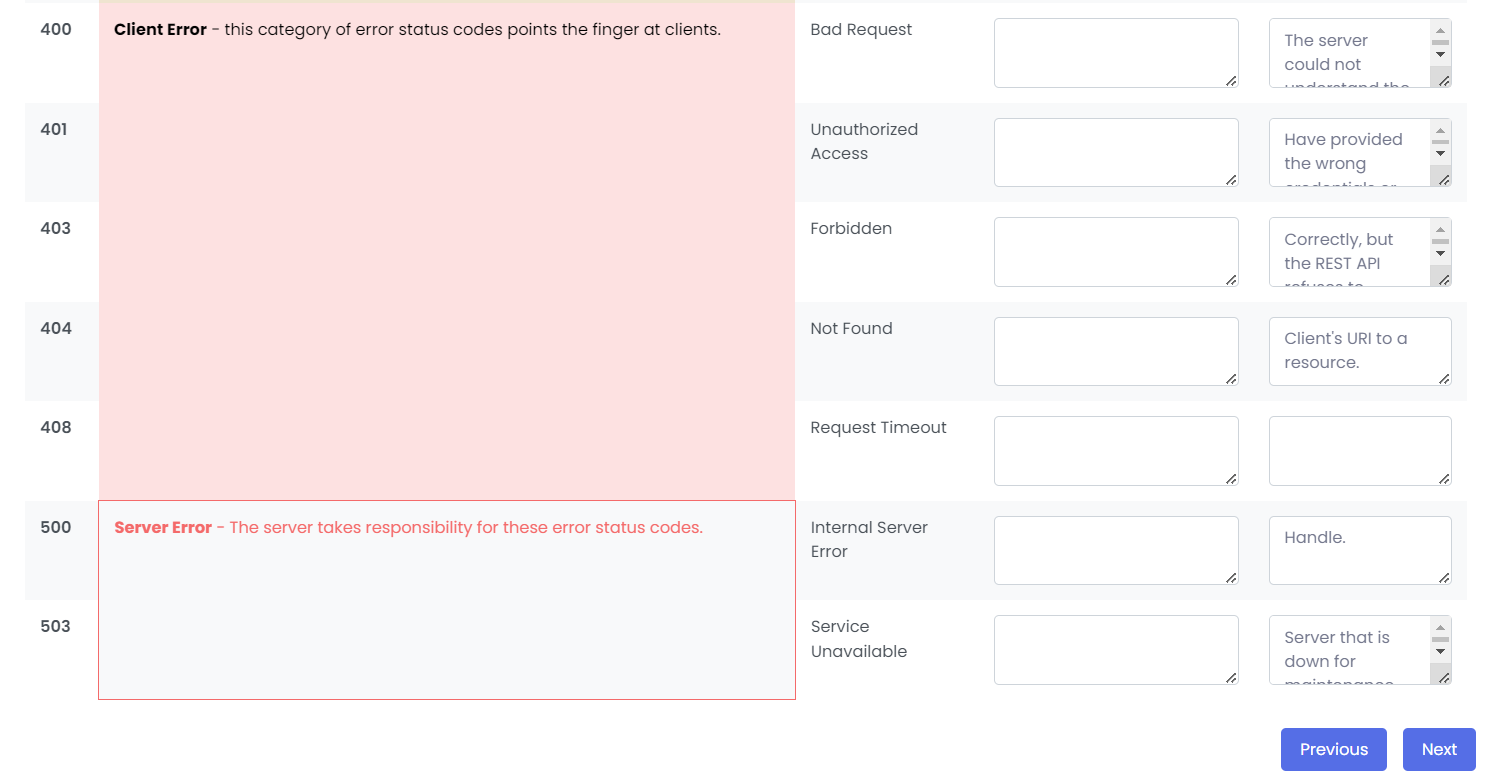Click resize handle of Not Found description box
This screenshot has width=1502, height=777.
tap(1444, 378)
